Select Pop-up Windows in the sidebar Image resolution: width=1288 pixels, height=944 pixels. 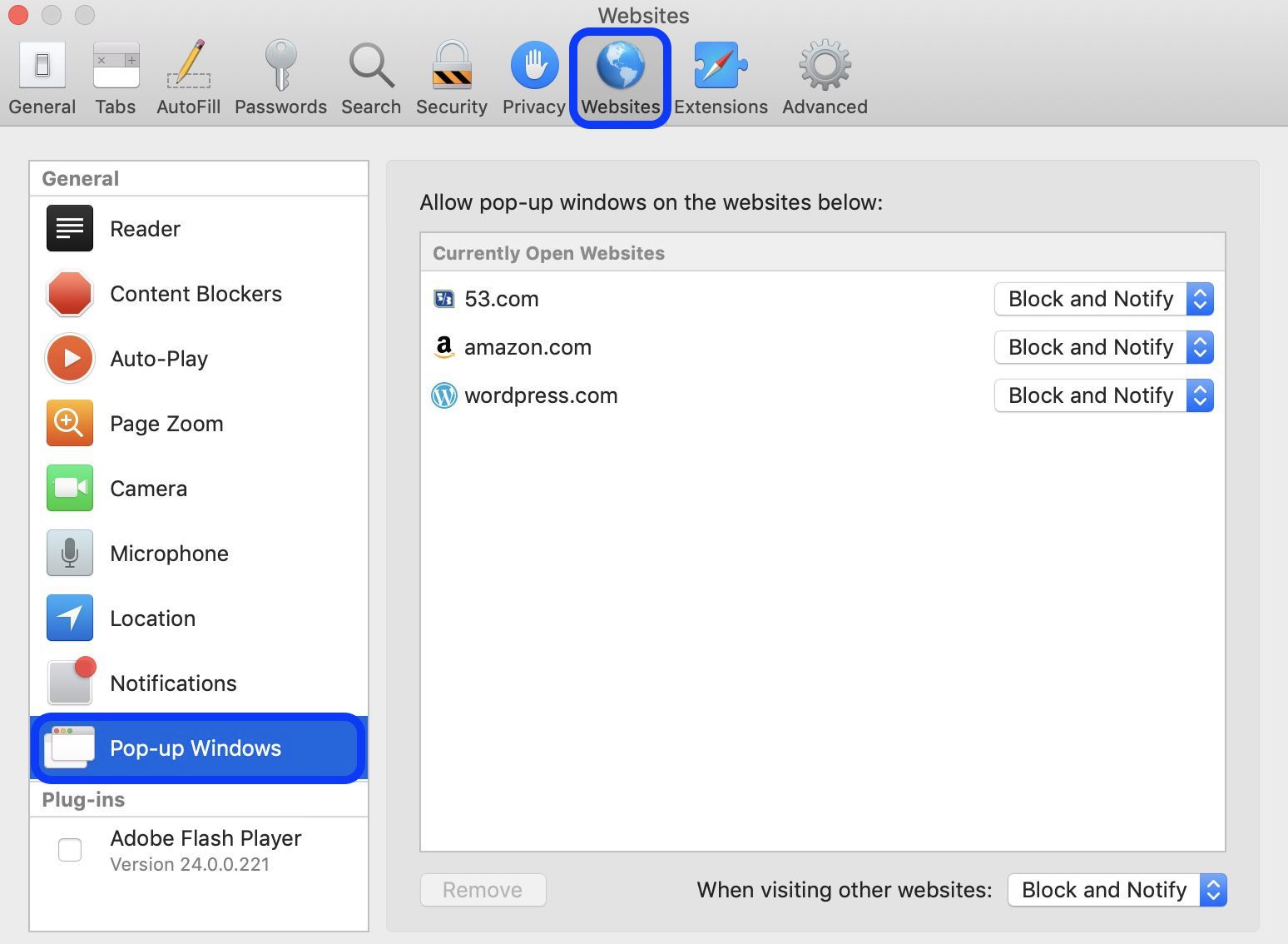click(x=196, y=748)
